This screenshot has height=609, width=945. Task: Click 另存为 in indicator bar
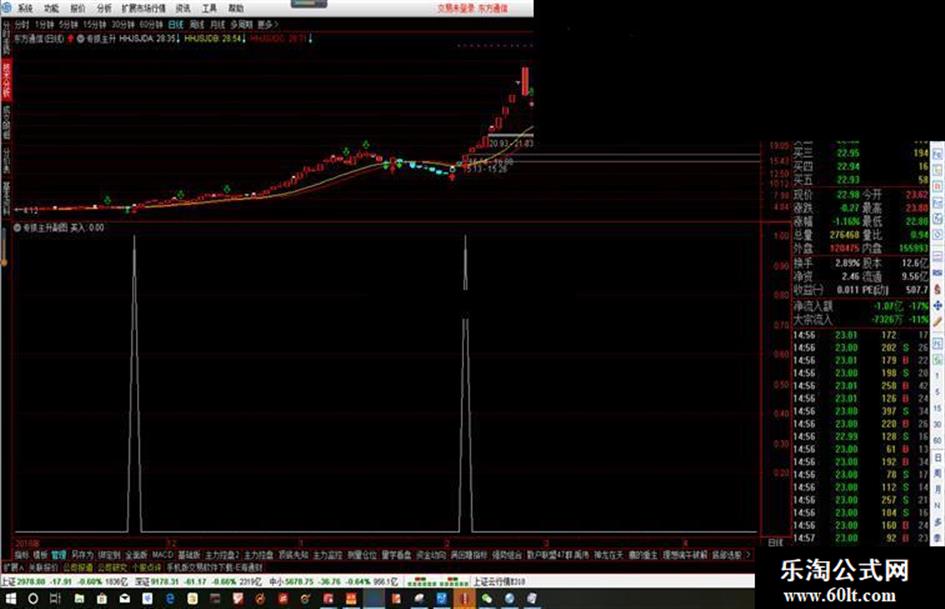pos(82,555)
